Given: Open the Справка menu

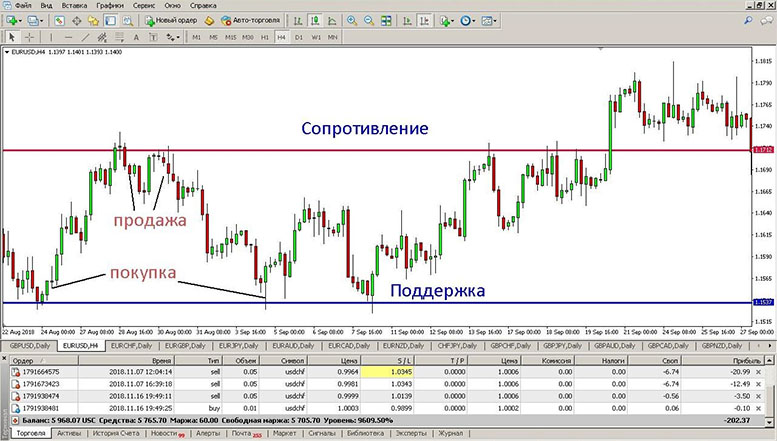Looking at the screenshot, I should tap(203, 5).
